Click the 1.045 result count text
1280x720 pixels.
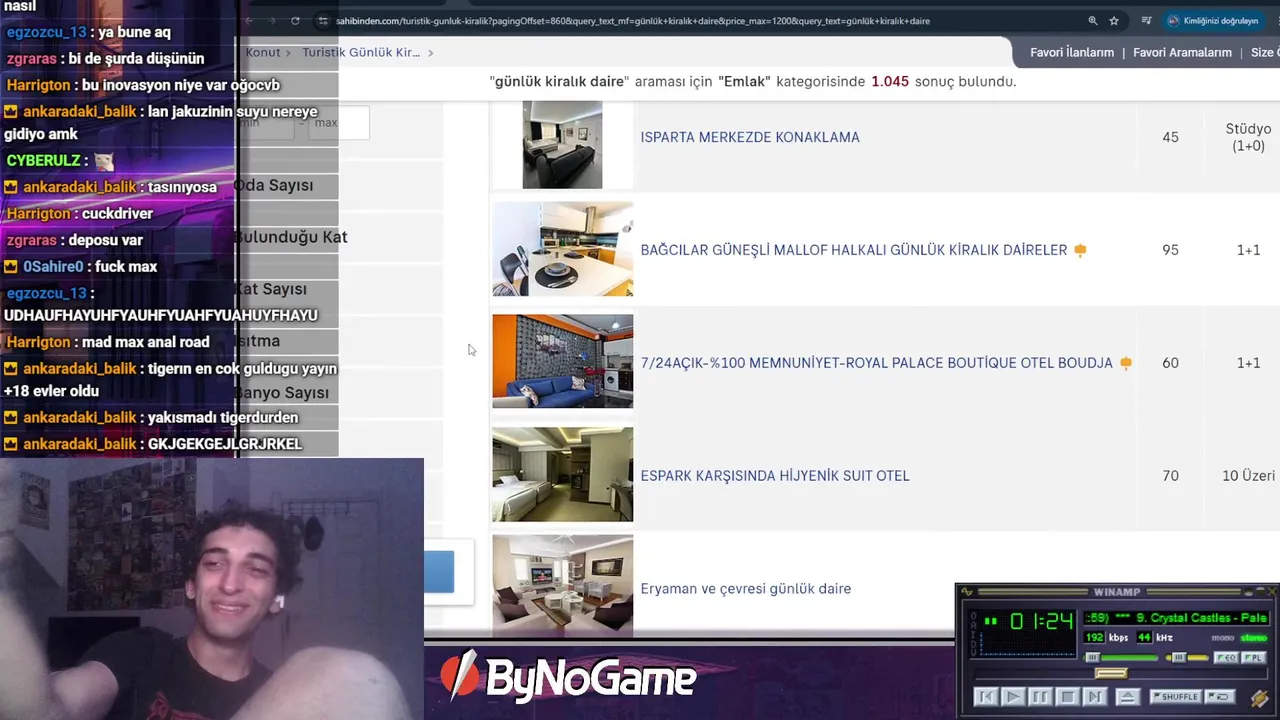pyautogui.click(x=890, y=82)
